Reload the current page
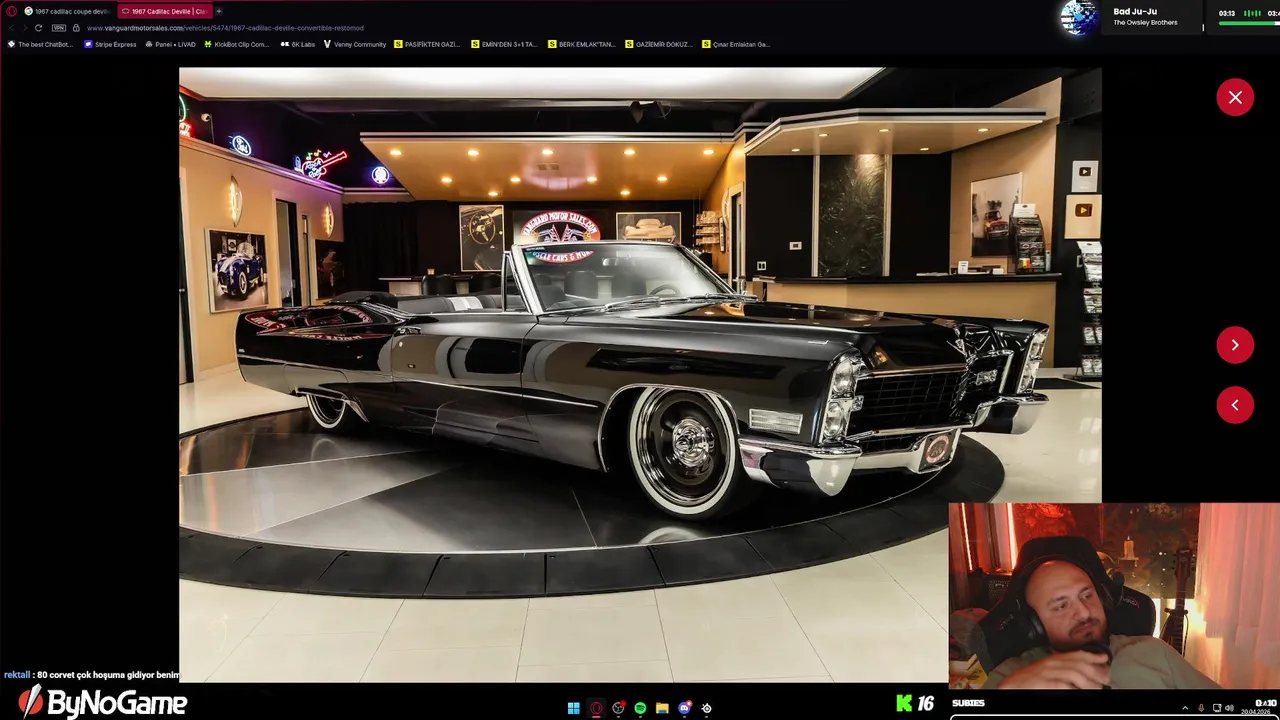This screenshot has width=1280, height=720. 38,28
